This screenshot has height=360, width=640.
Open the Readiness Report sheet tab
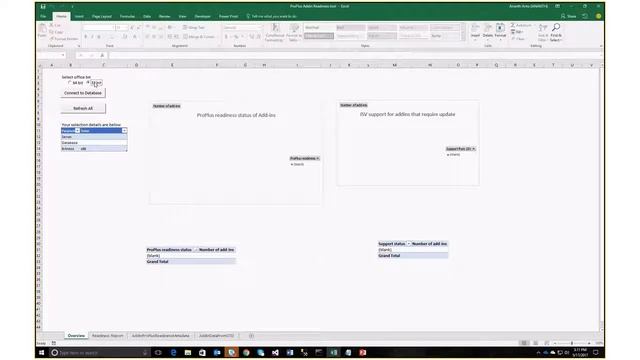107,336
